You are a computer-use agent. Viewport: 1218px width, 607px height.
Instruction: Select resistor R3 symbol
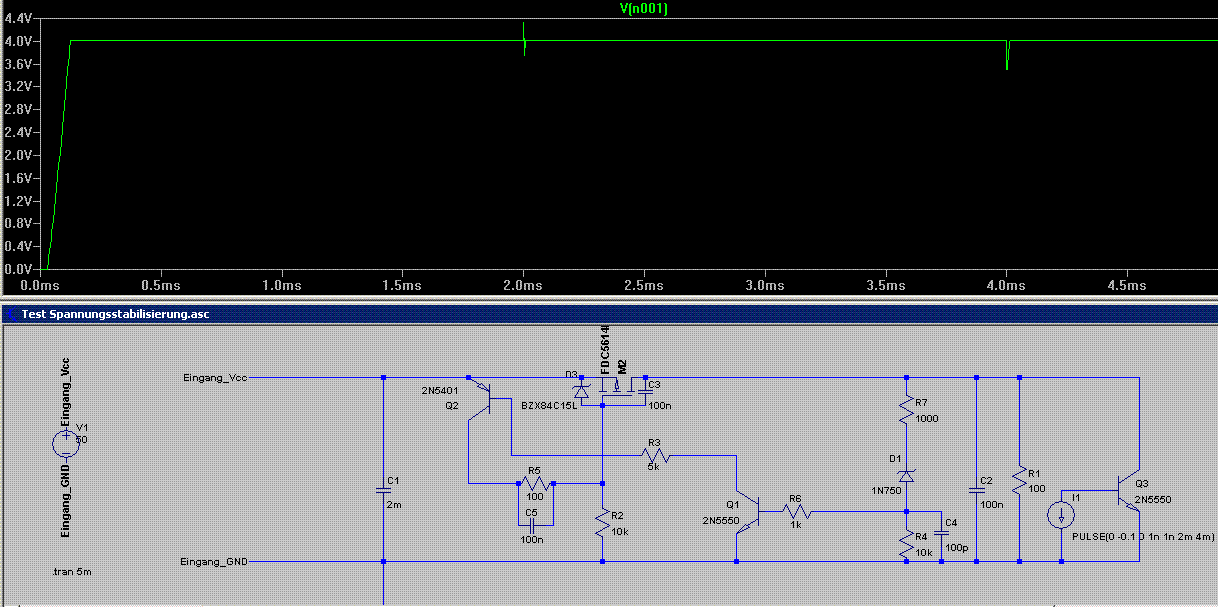[x=655, y=455]
